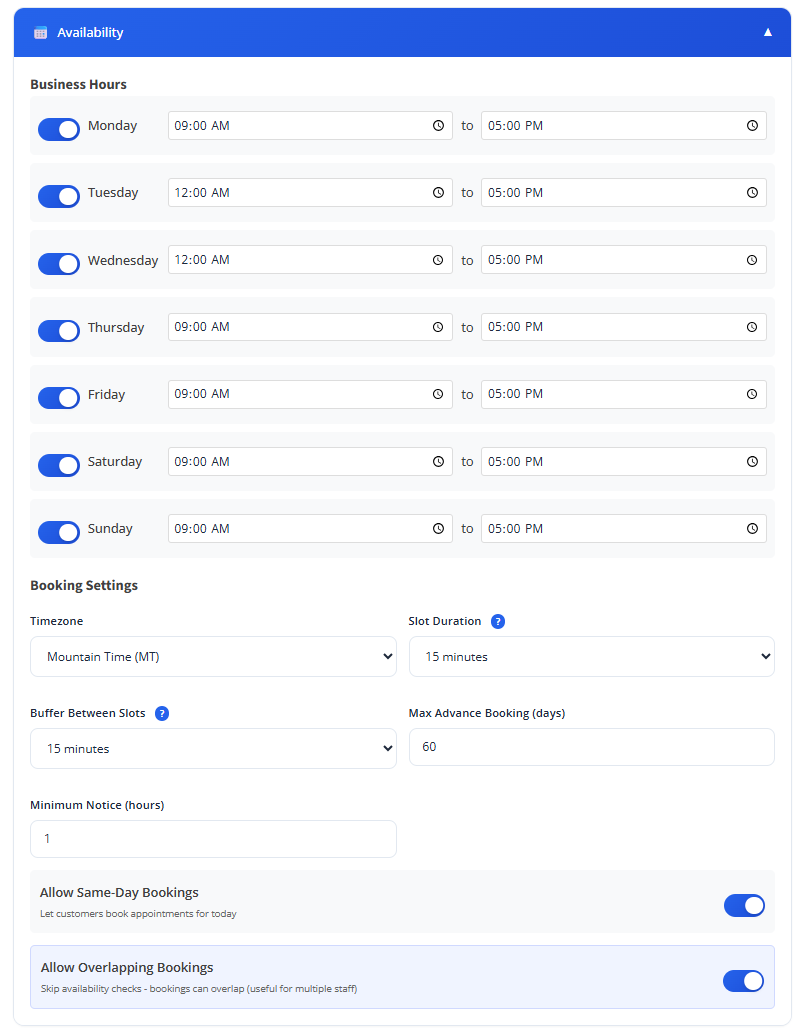The image size is (803, 1035).
Task: Toggle off Allow Same-Day Bookings
Action: point(744,905)
